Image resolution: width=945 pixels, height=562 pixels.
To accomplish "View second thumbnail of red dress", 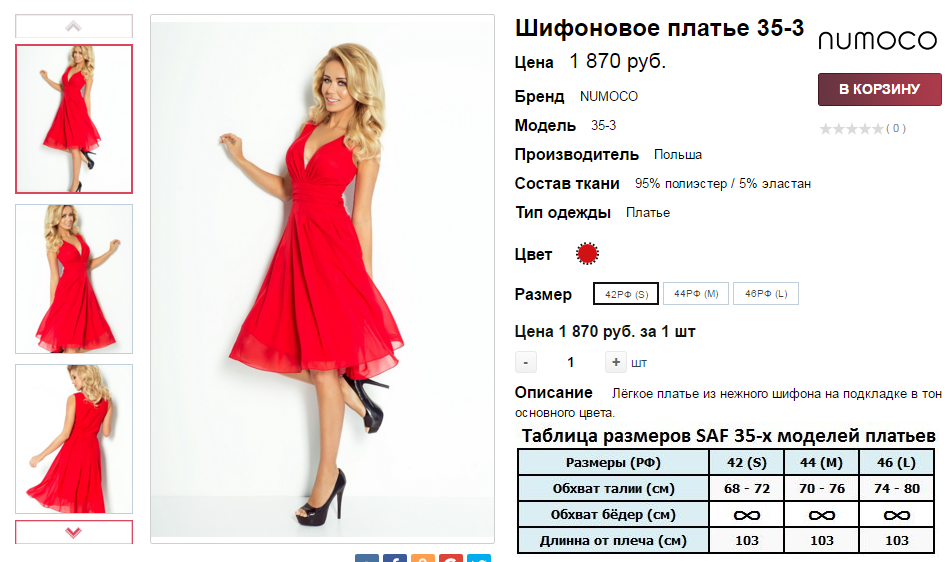I will (x=74, y=279).
